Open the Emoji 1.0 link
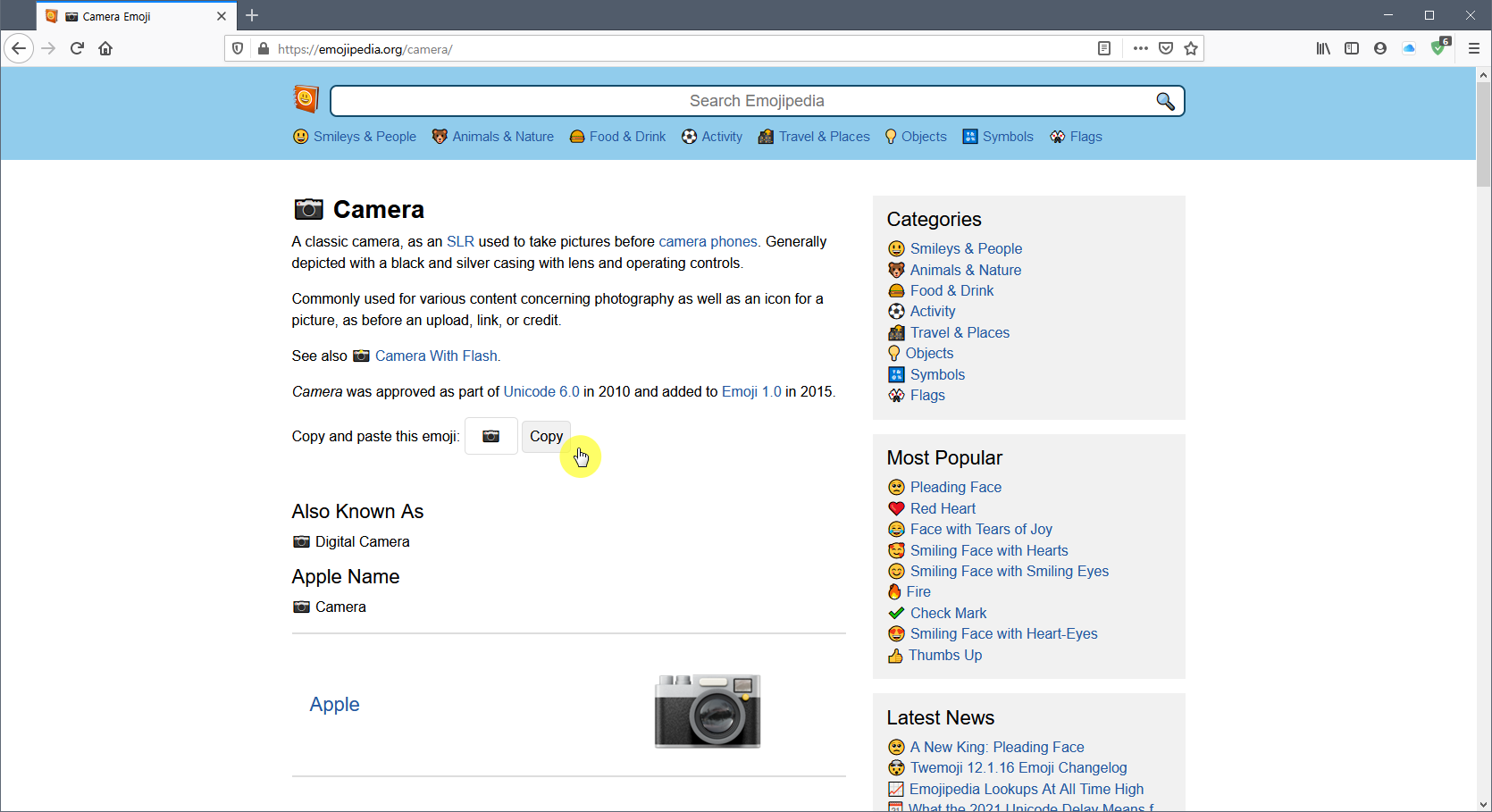 coord(751,391)
